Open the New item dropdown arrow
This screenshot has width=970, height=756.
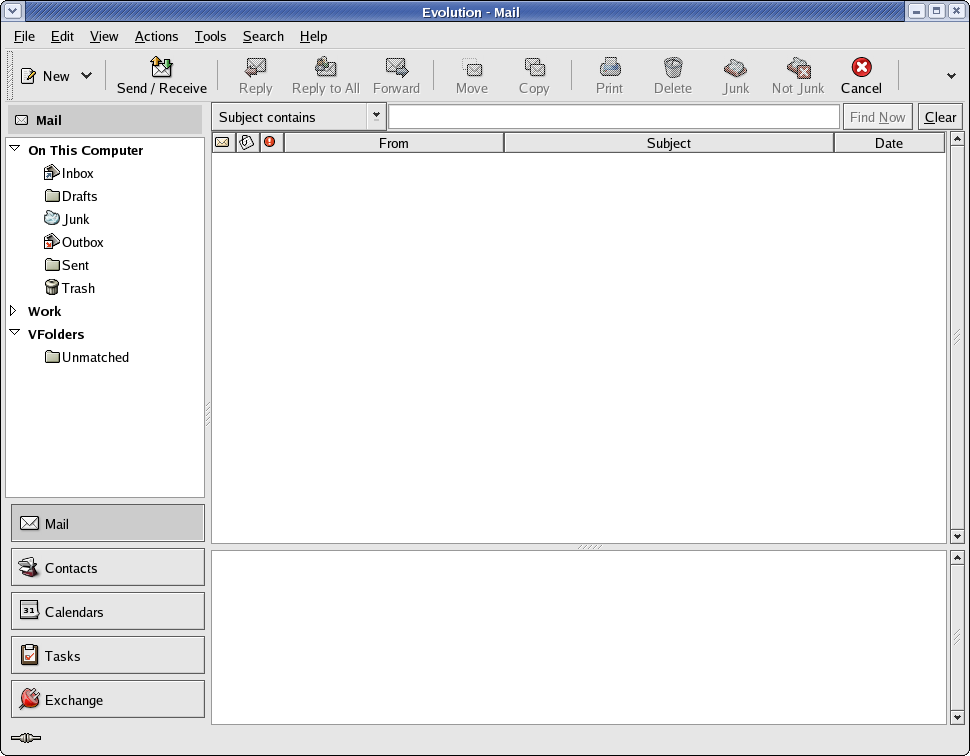[x=86, y=76]
